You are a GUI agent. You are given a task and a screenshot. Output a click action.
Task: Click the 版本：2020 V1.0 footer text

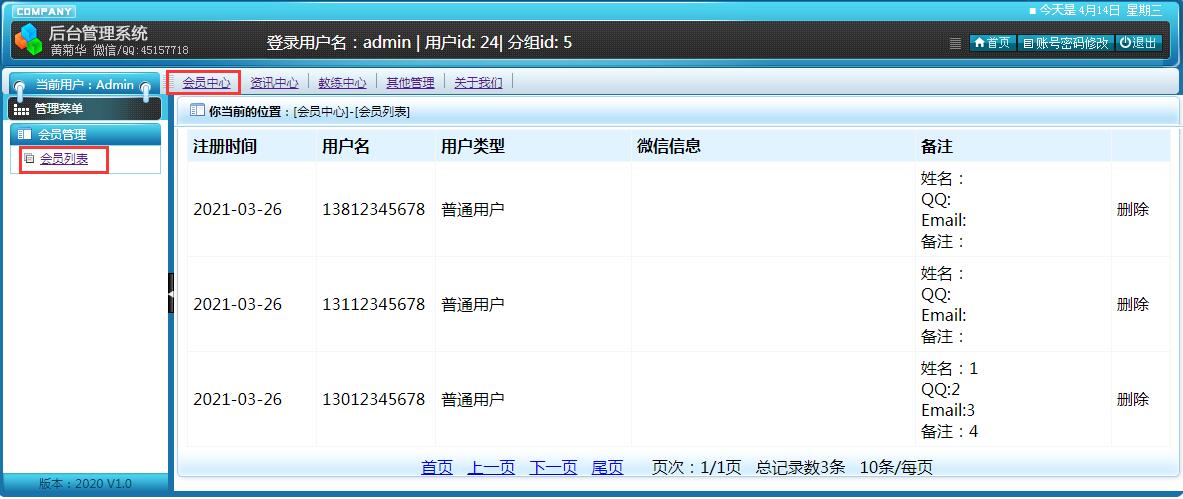pos(85,483)
